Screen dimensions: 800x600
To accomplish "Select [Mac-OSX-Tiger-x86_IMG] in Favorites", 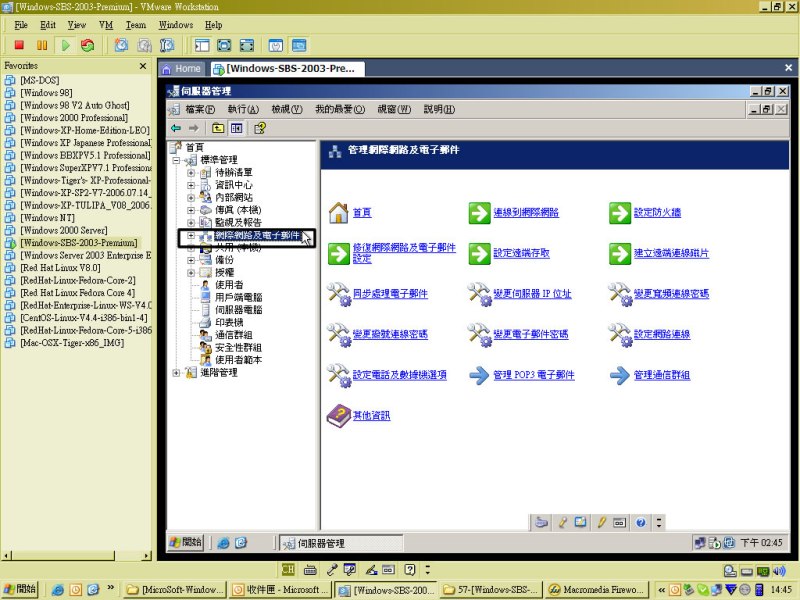I will (72, 343).
